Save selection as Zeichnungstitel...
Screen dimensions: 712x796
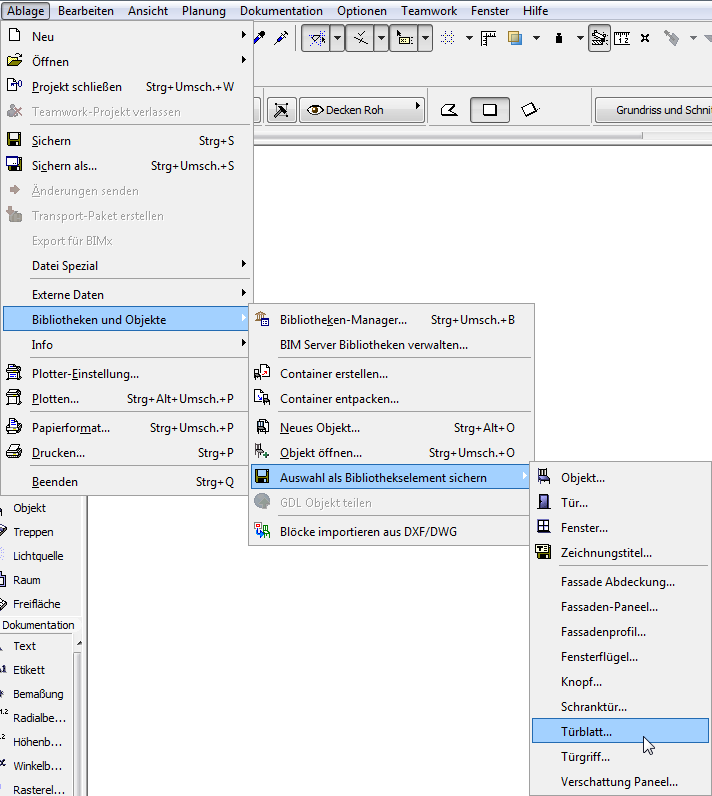[x=620, y=553]
